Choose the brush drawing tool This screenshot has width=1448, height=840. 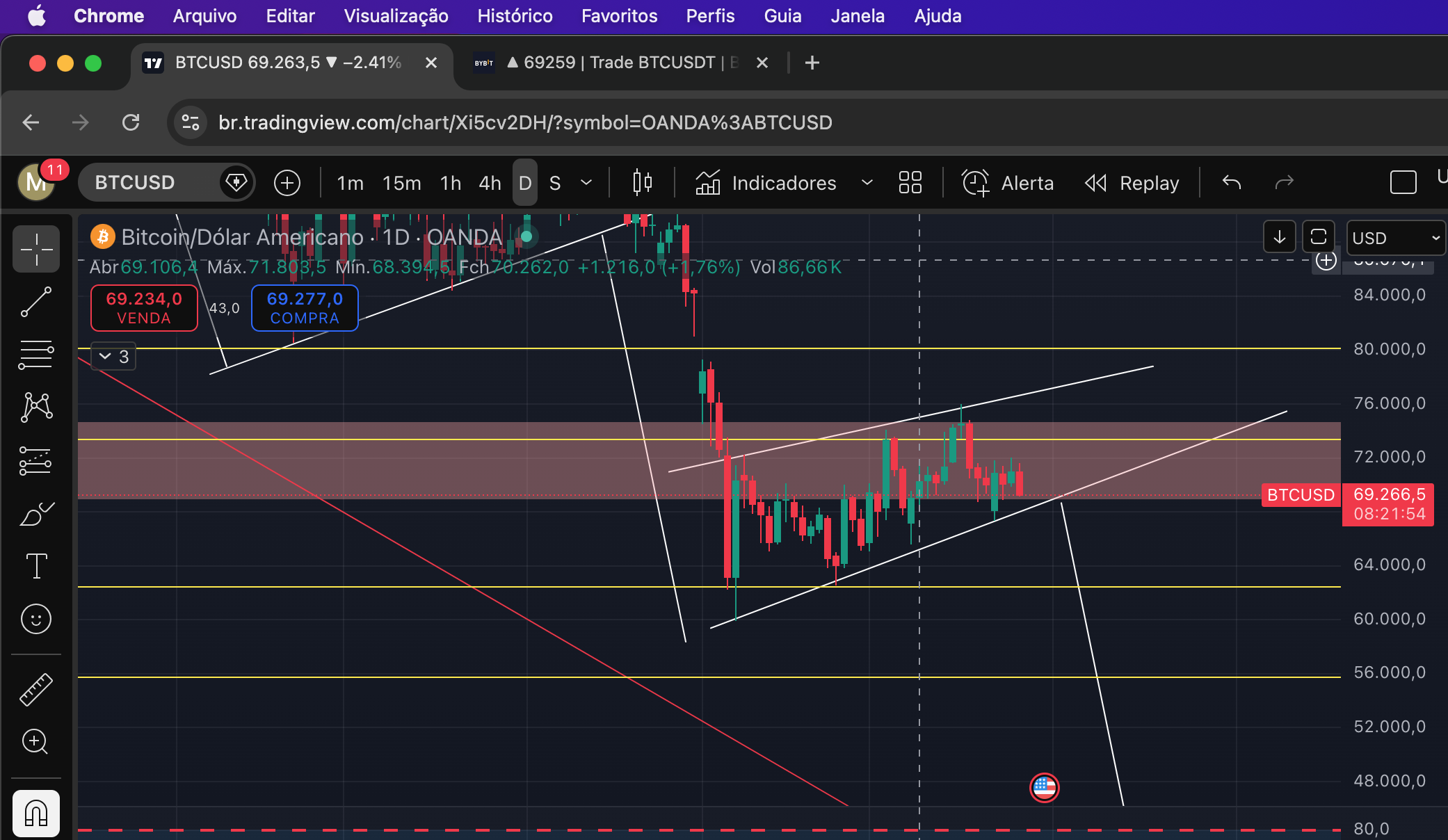pyautogui.click(x=36, y=515)
